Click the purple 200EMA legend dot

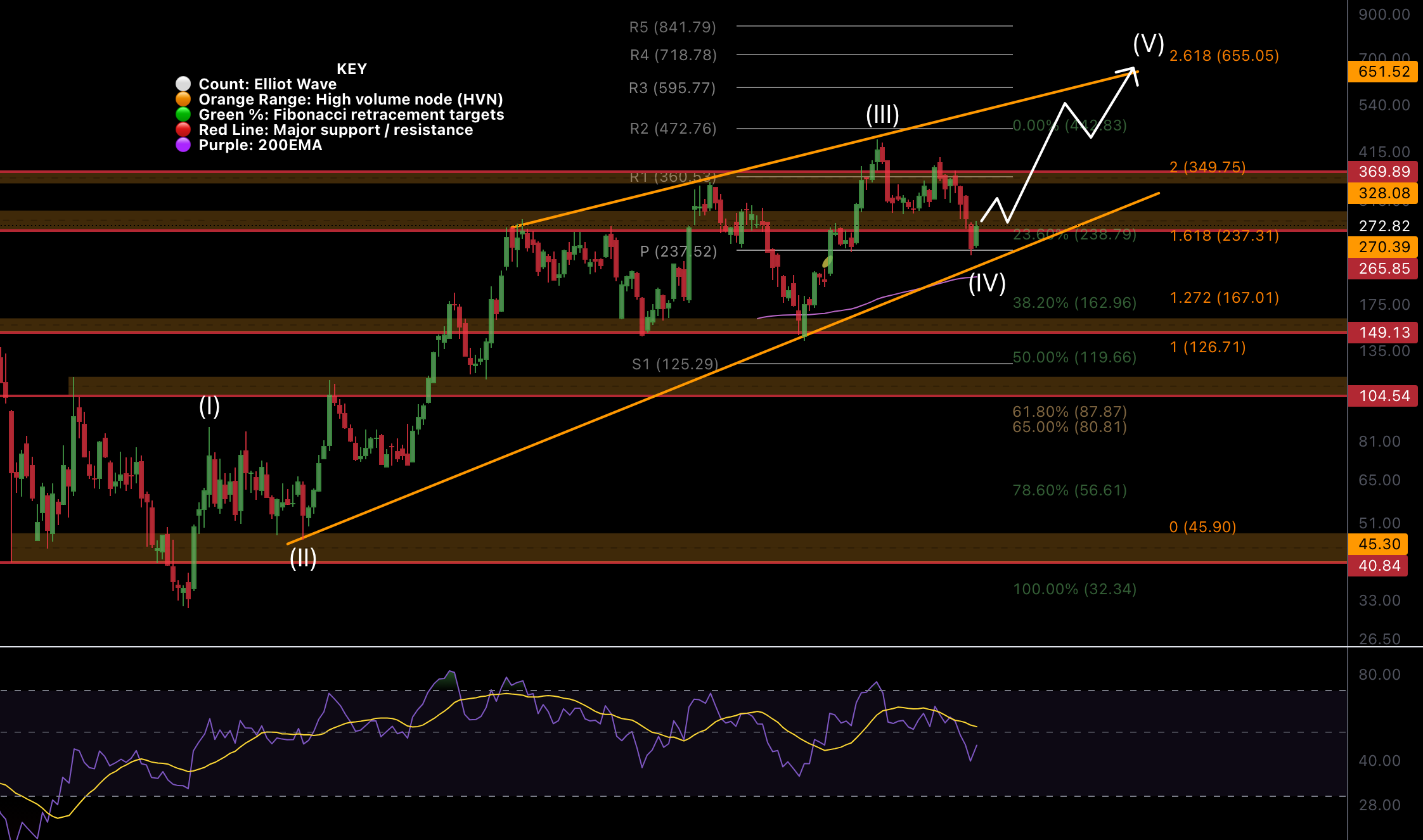pyautogui.click(x=183, y=145)
